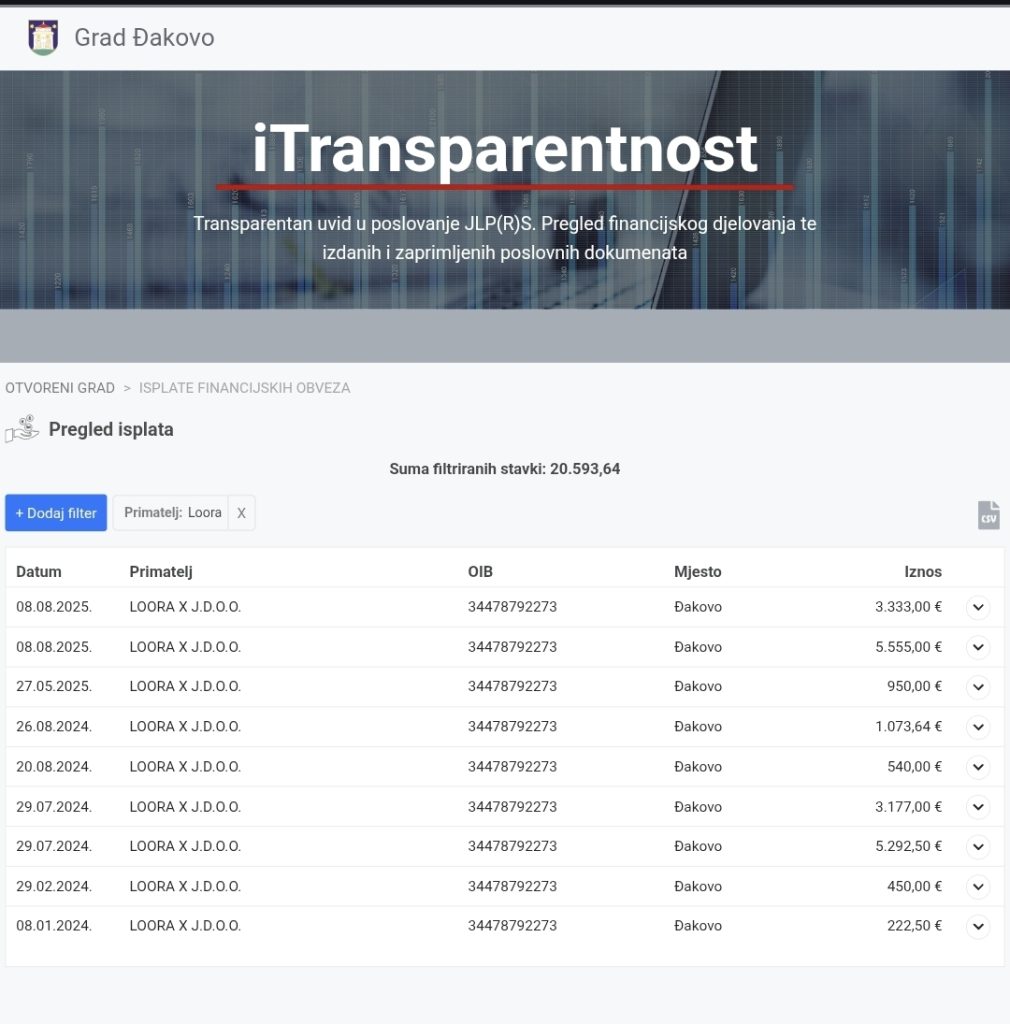Remove the Primatelj Loora filter with X
The width and height of the screenshot is (1010, 1024).
pyautogui.click(x=241, y=513)
